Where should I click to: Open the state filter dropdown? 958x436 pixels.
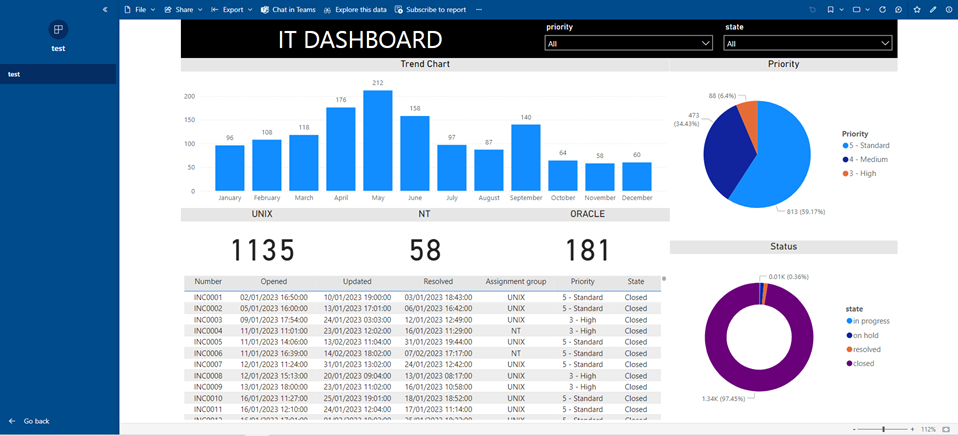808,43
